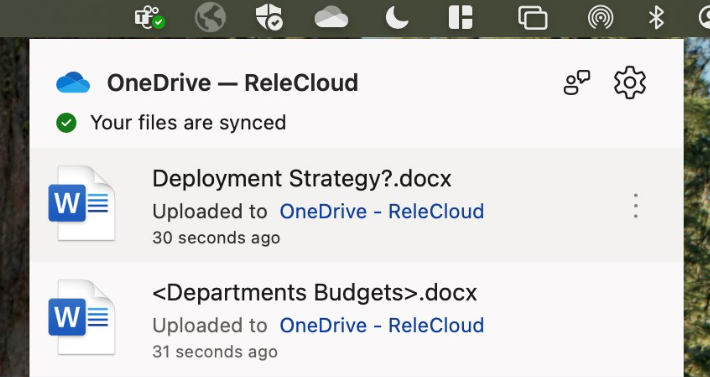The image size is (710, 377).
Task: Click the 'Your files are synced' status text
Action: pyautogui.click(x=188, y=123)
